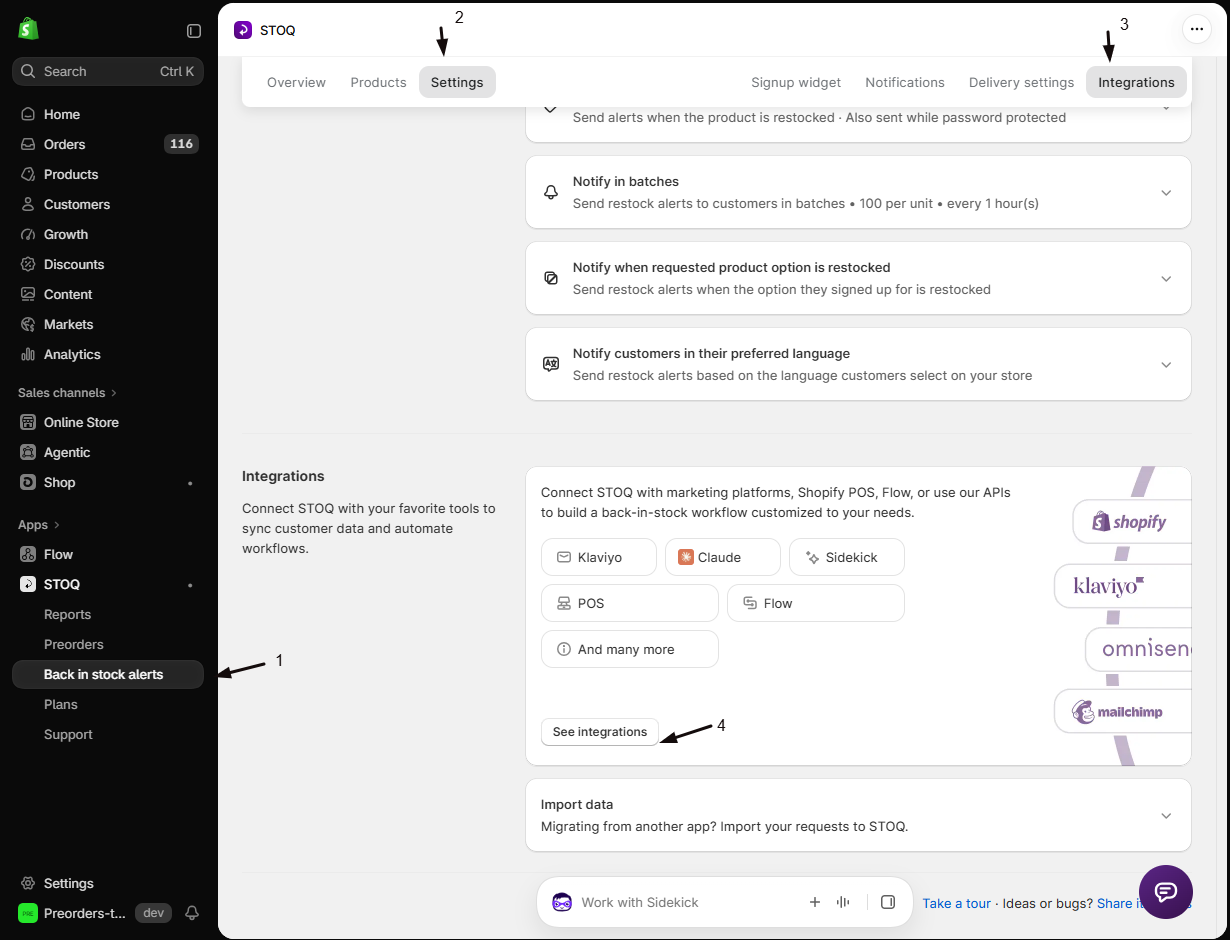The image size is (1230, 940).
Task: Click the Orders inbox icon
Action: pos(28,144)
